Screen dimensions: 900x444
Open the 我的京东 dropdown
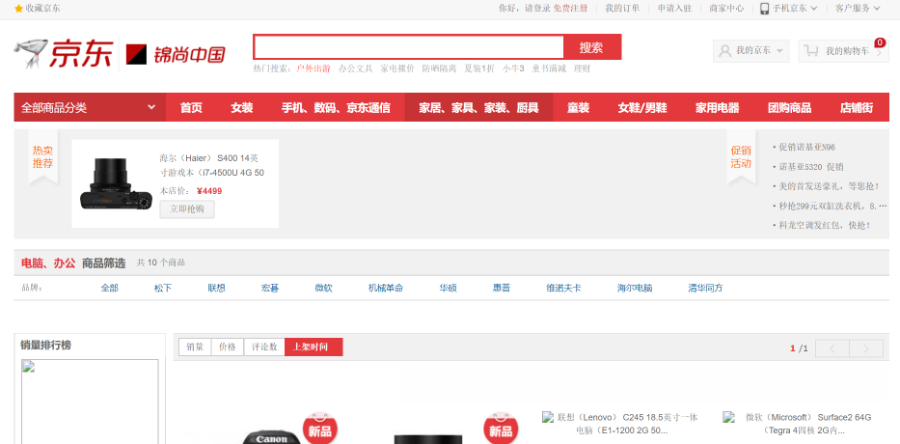pyautogui.click(x=751, y=51)
